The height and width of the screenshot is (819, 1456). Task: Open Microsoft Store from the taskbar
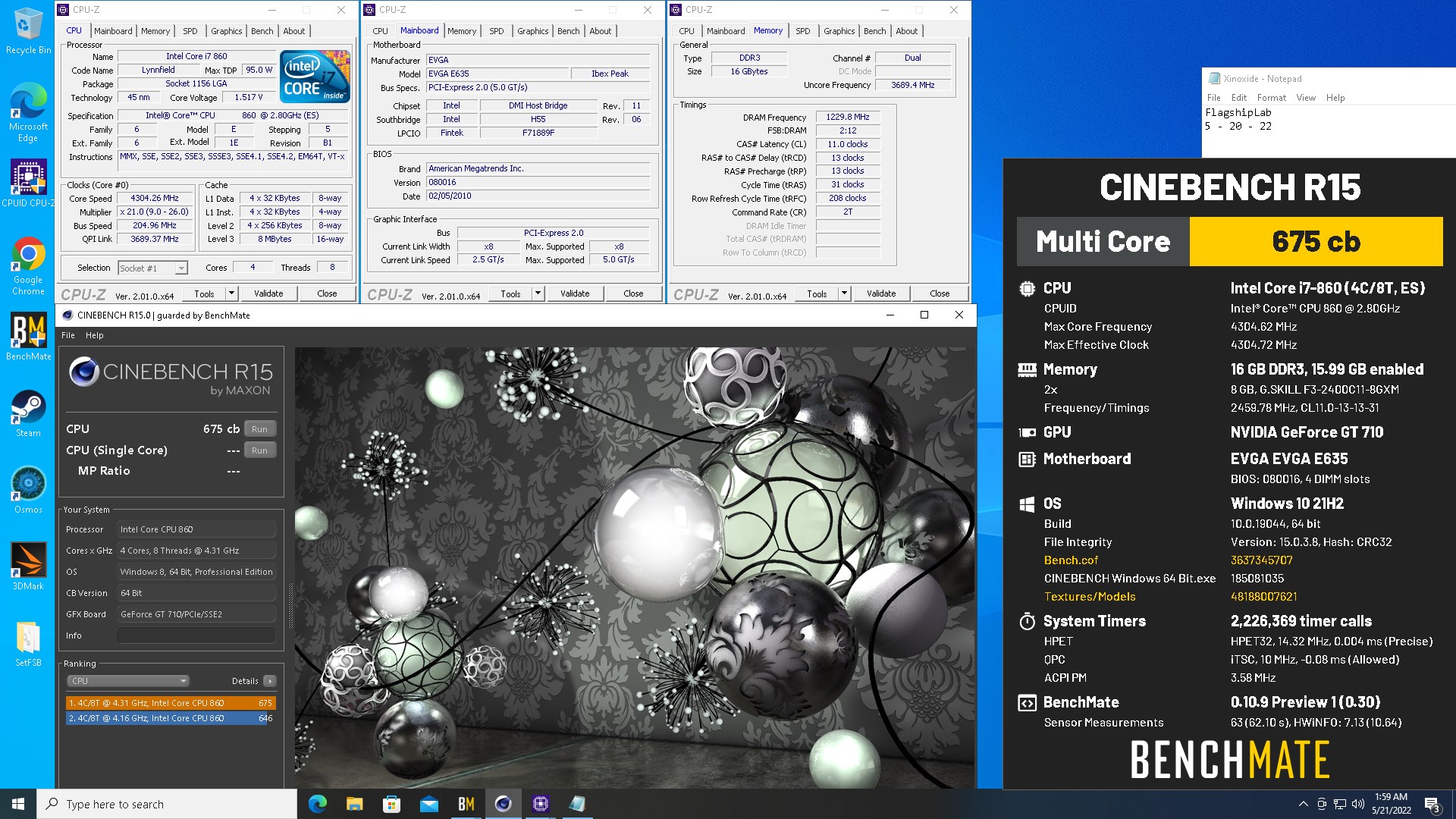pyautogui.click(x=391, y=804)
